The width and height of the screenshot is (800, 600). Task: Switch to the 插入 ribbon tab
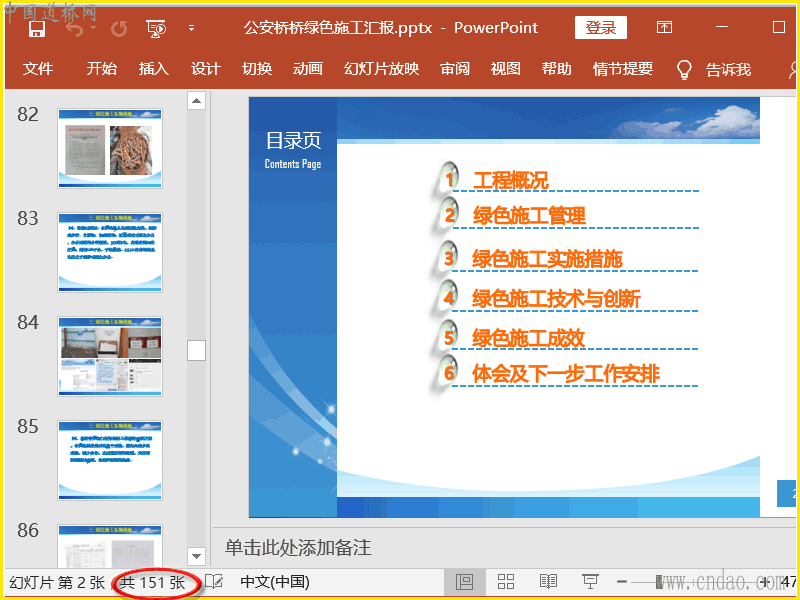click(154, 68)
